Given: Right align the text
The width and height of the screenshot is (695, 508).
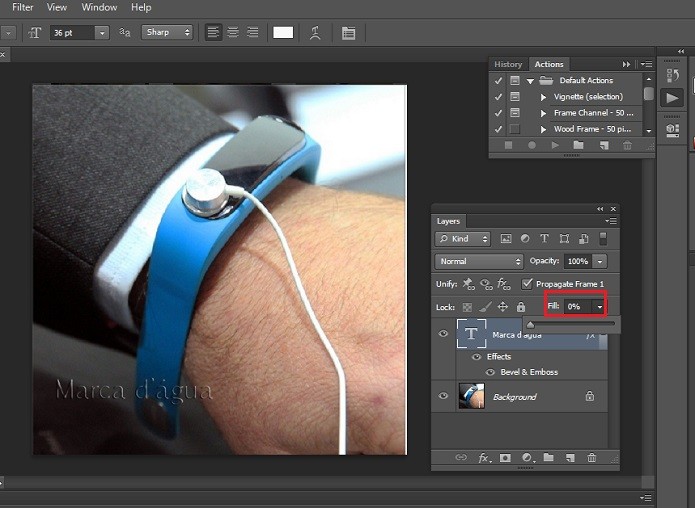Looking at the screenshot, I should [252, 32].
